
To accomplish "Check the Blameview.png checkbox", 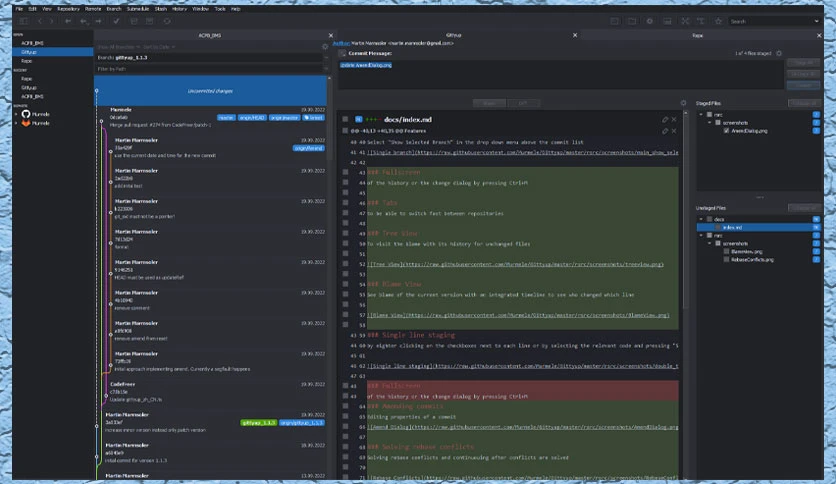I will (x=726, y=252).
